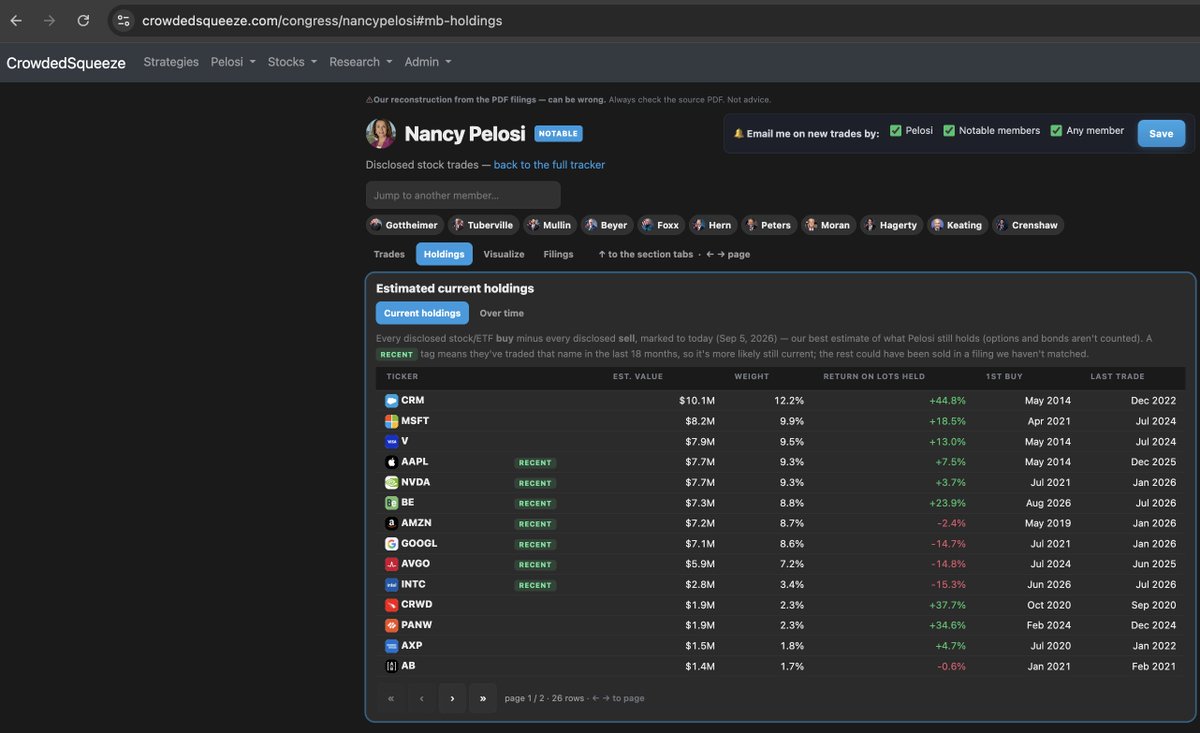Select the PANW logo icon
1200x733 pixels.
(x=391, y=625)
